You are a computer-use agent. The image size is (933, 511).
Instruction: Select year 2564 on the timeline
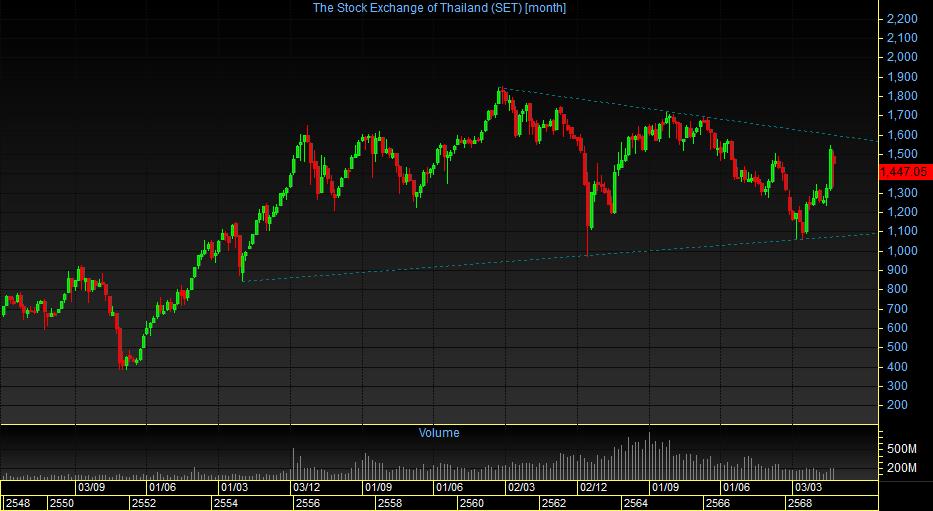pyautogui.click(x=636, y=503)
